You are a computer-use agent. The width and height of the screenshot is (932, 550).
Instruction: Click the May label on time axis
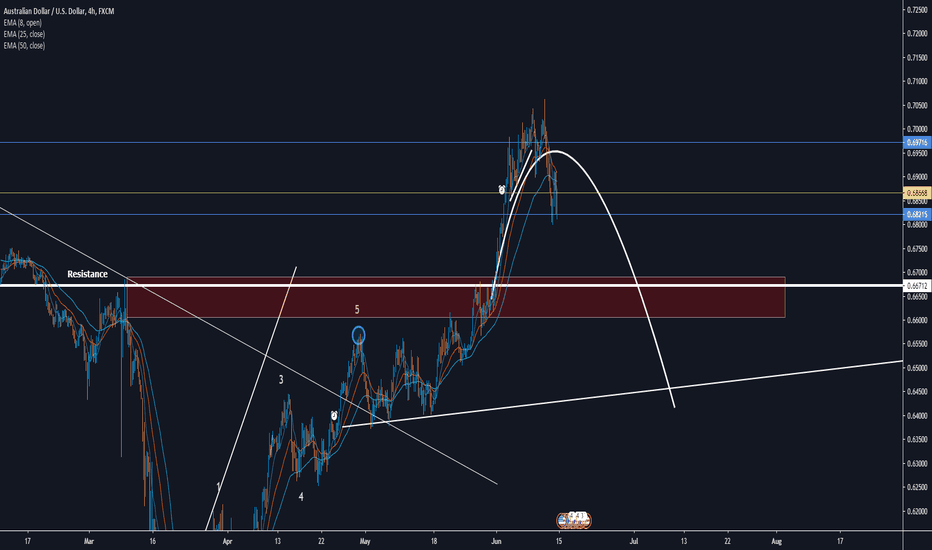365,541
